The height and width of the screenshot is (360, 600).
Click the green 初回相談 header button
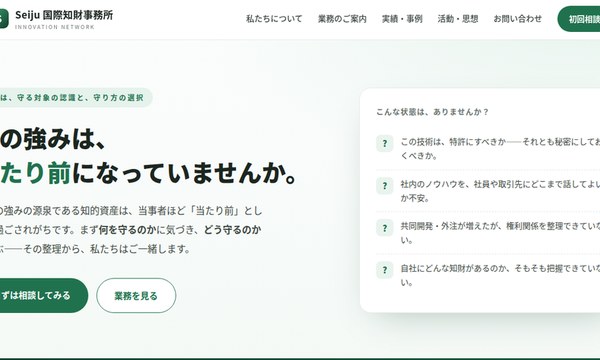579,19
